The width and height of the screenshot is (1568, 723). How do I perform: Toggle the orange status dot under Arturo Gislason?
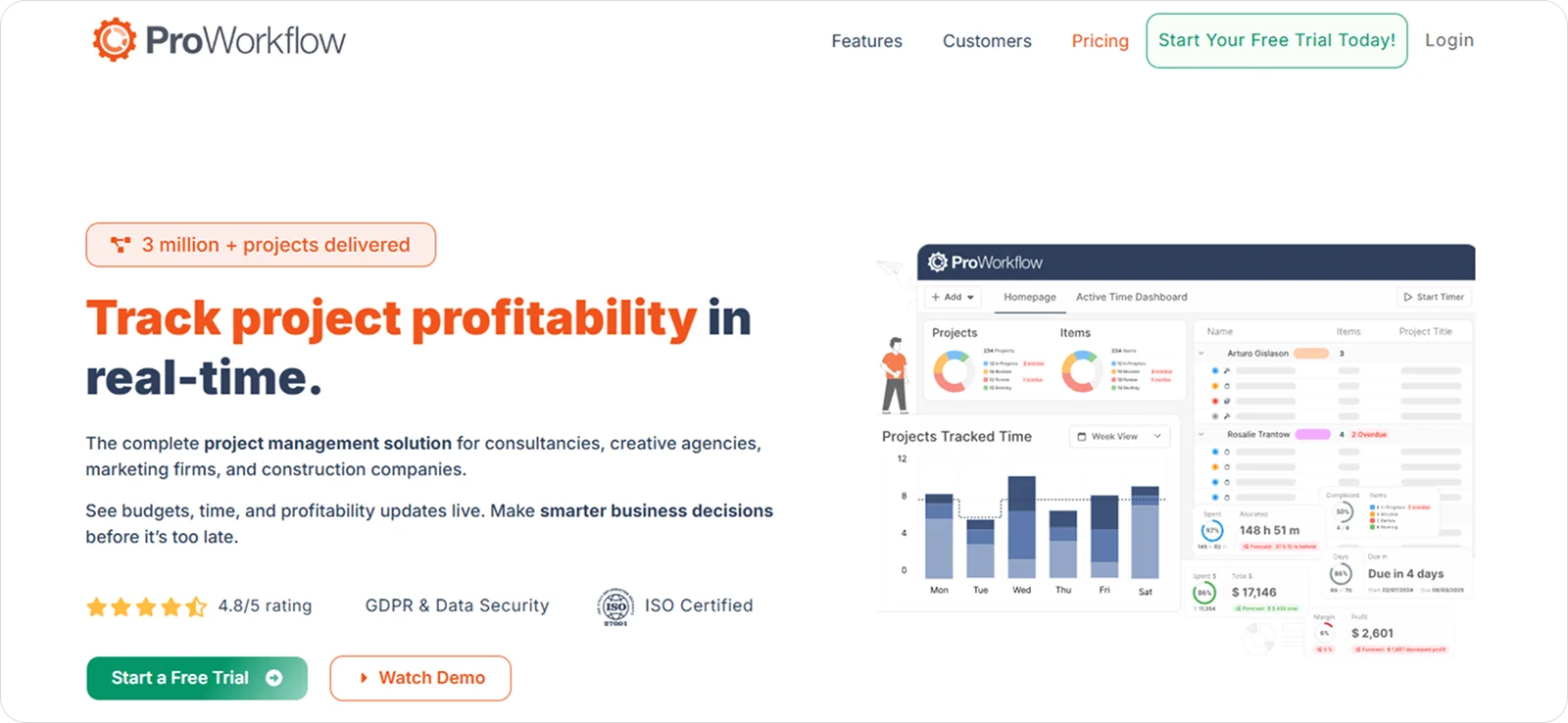coord(1215,386)
